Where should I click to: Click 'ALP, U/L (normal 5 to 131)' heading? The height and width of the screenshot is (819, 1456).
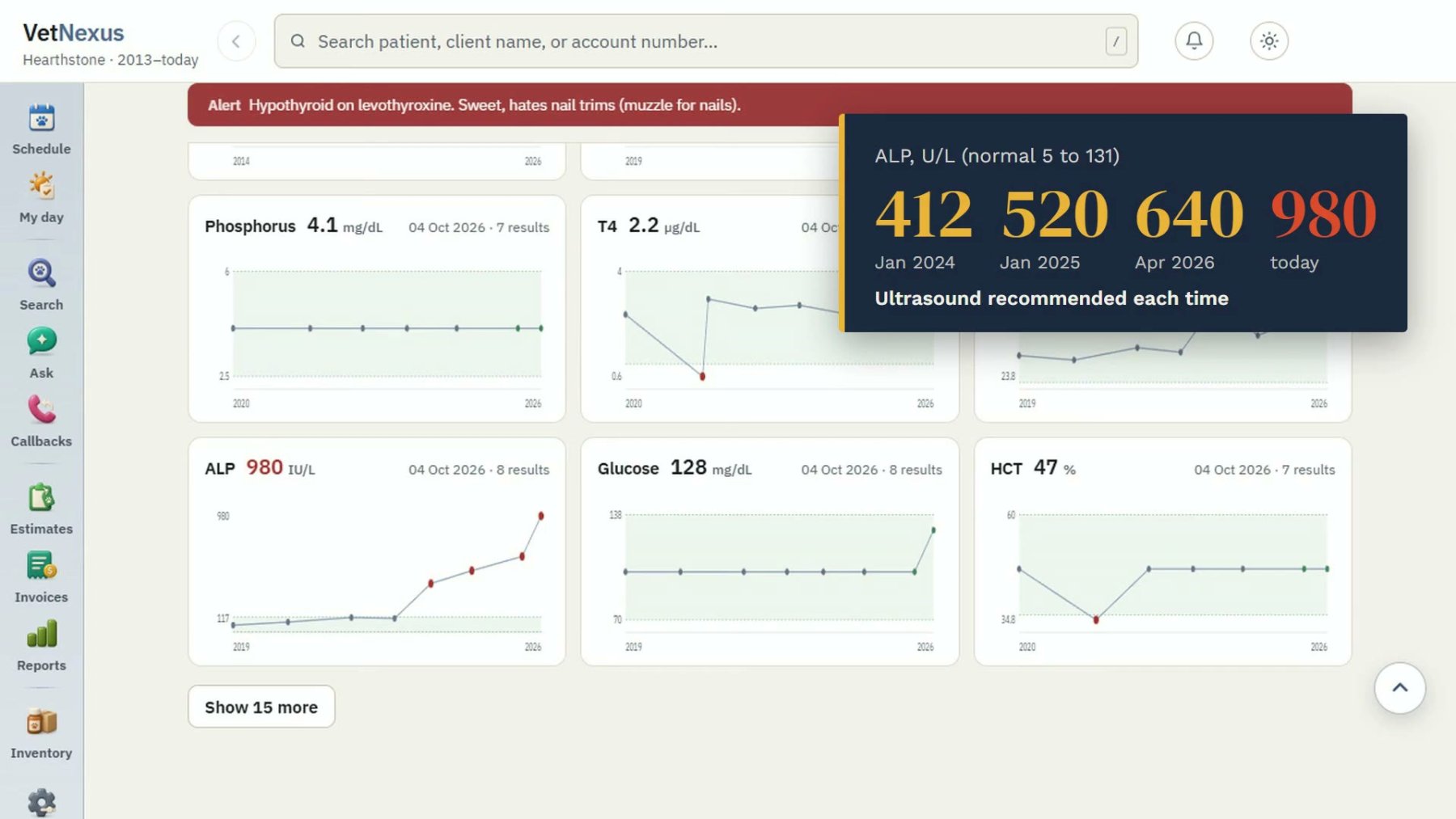[997, 156]
